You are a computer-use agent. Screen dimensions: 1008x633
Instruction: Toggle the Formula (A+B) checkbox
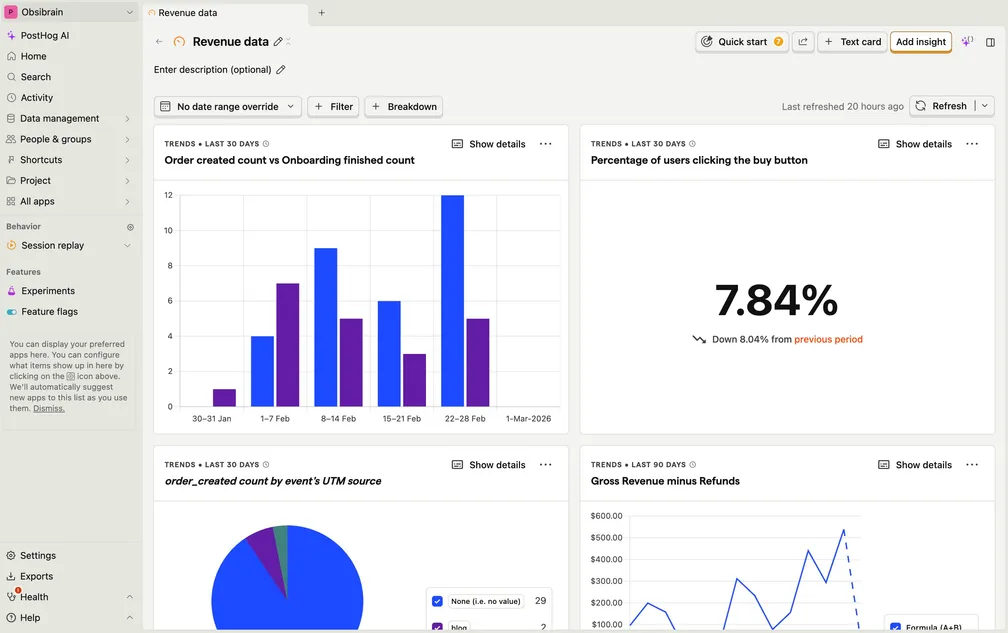point(894,627)
